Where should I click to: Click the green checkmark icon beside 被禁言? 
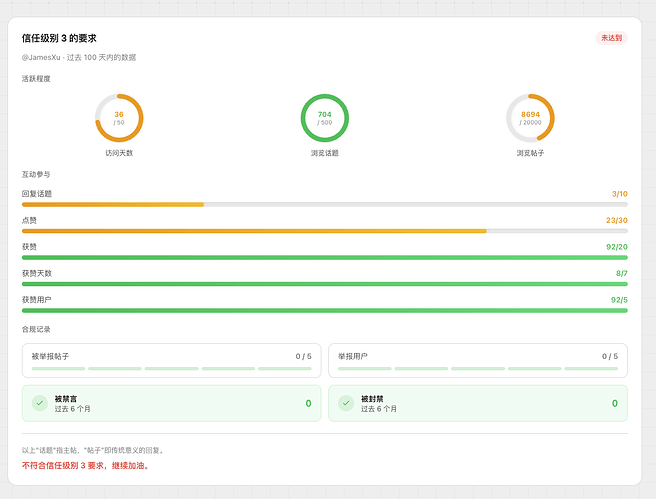pos(40,403)
